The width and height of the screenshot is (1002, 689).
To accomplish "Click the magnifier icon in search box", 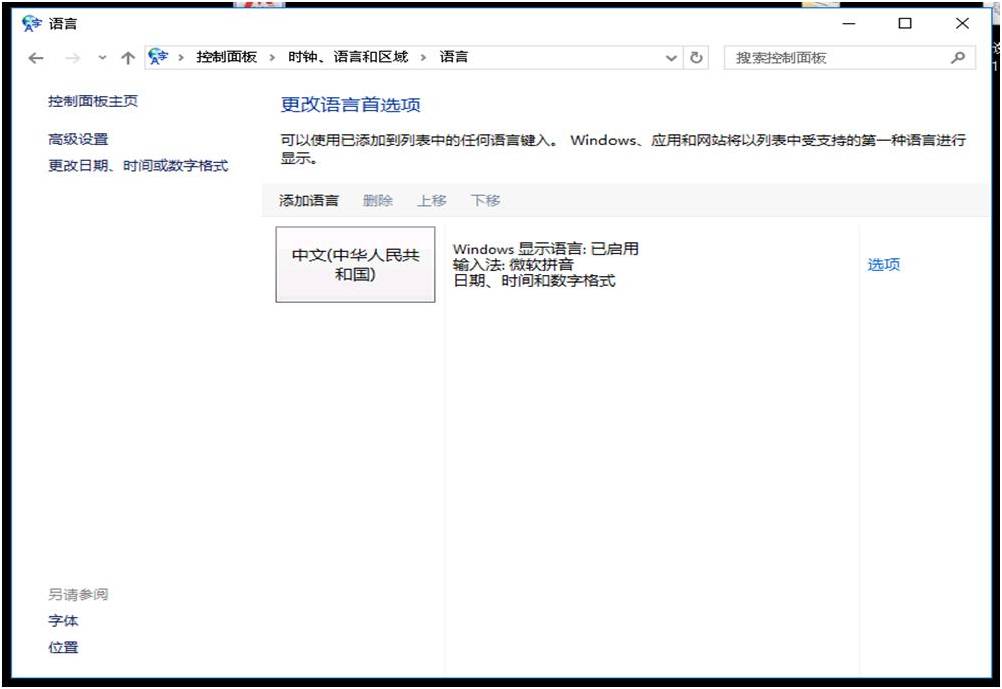I will pos(958,58).
